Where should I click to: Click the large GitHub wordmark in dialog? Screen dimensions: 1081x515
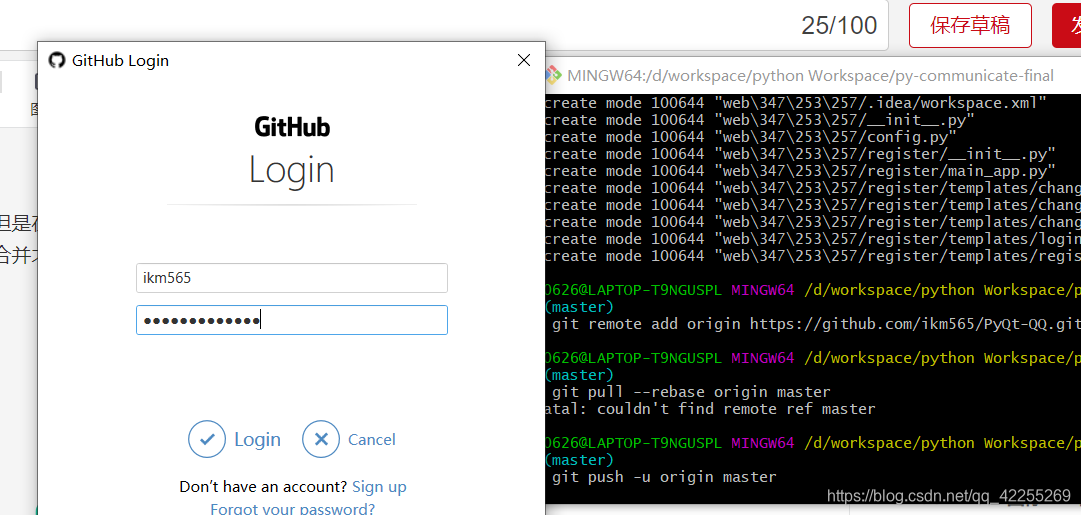292,127
